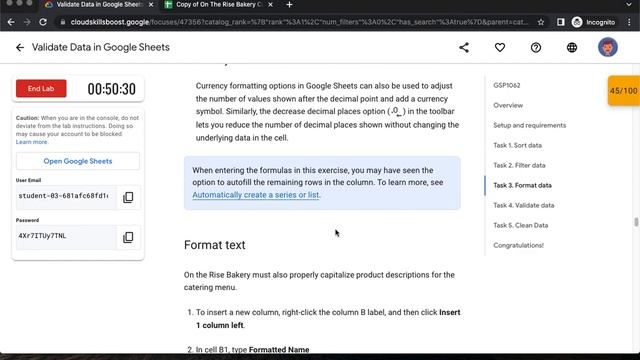Reload the page with the refresh icon
The width and height of the screenshot is (640, 360).
click(x=43, y=22)
